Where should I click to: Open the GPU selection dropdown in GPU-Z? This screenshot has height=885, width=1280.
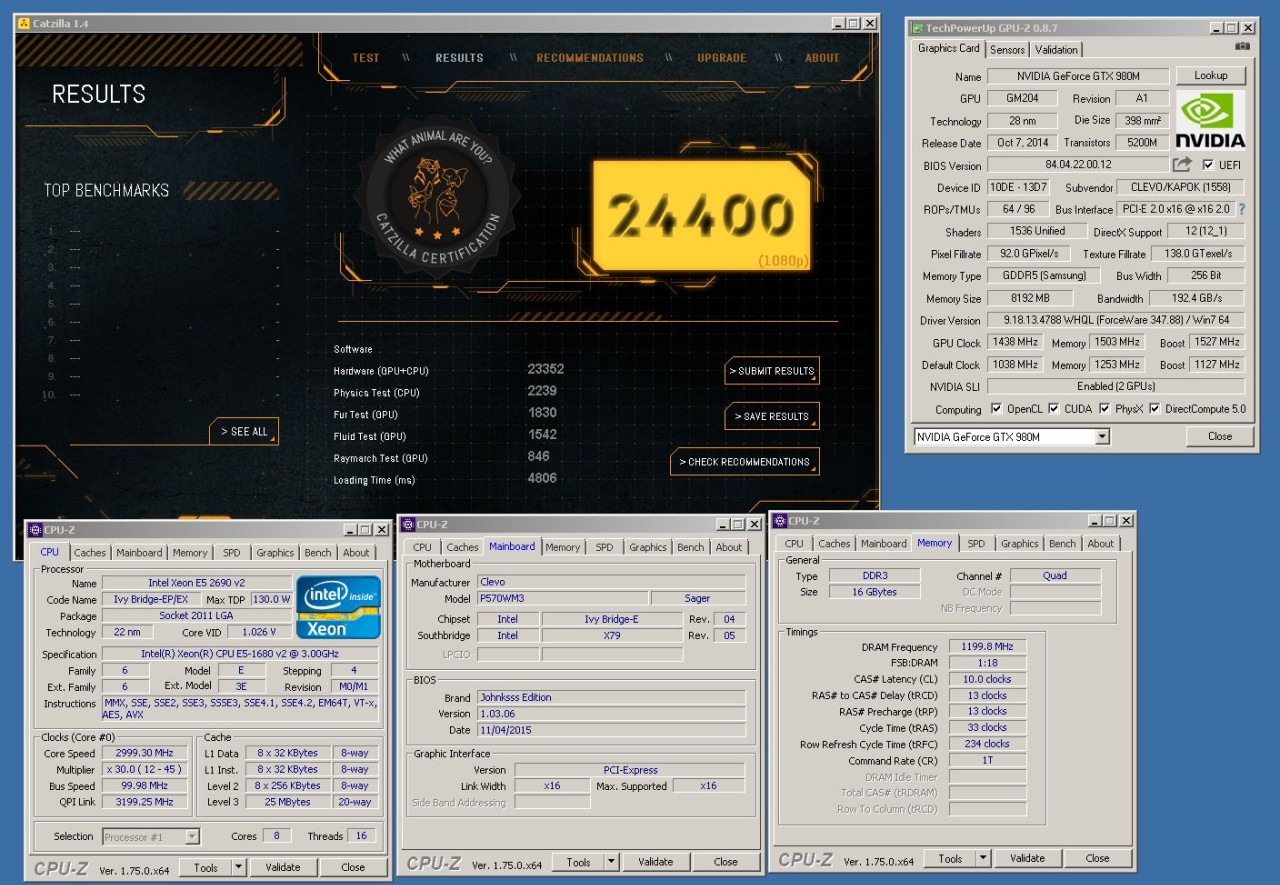tap(1101, 436)
